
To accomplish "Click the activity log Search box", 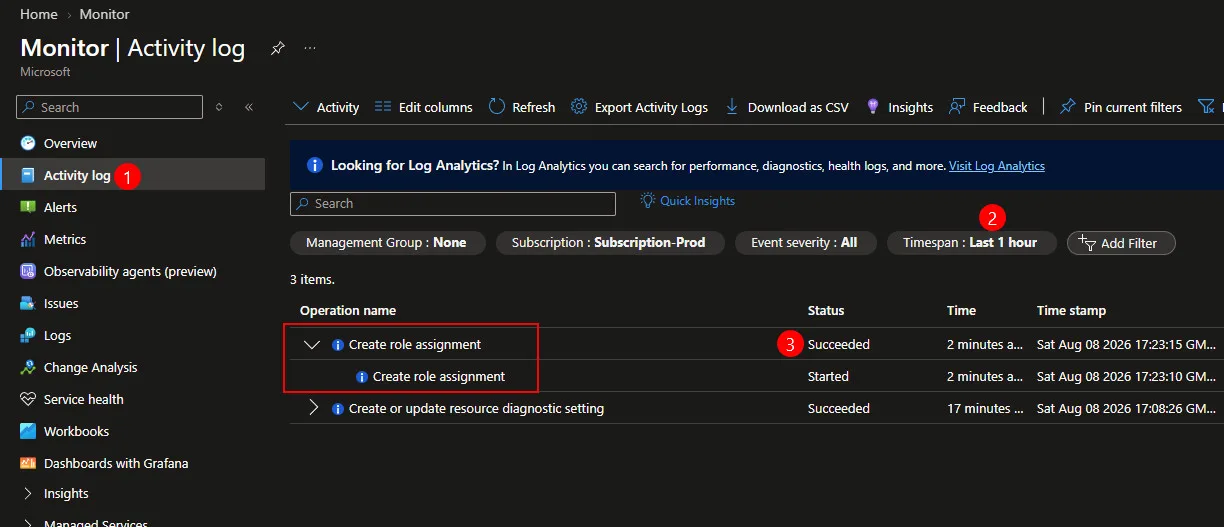I will 453,203.
